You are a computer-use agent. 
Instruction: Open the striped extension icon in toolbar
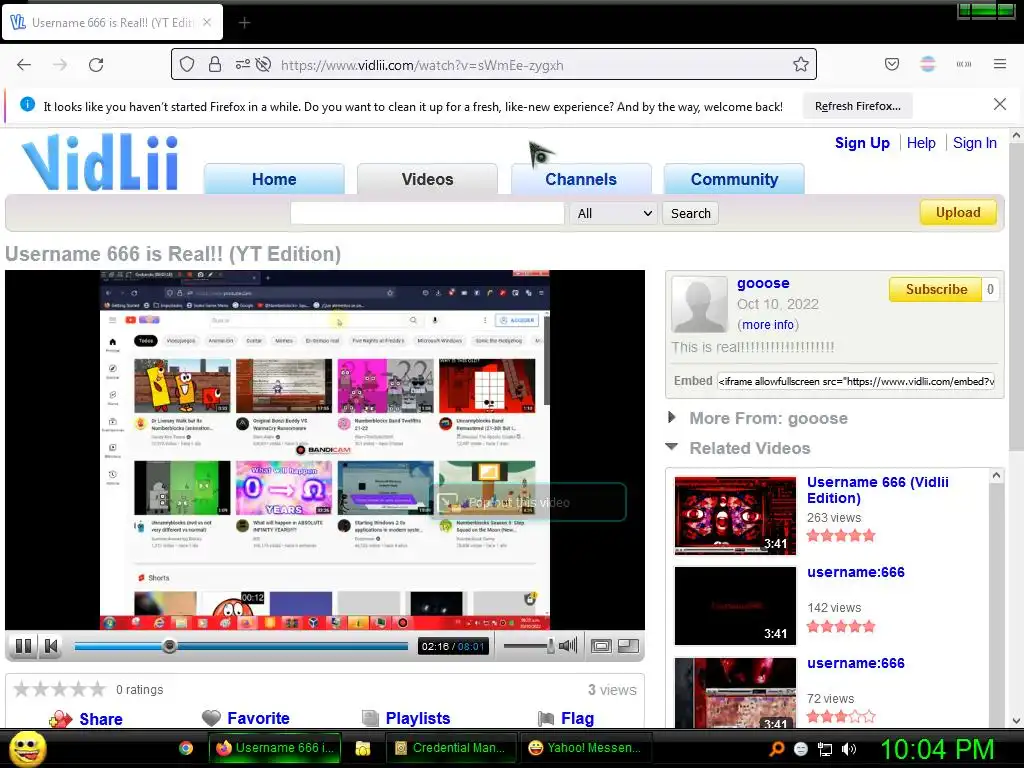(928, 64)
